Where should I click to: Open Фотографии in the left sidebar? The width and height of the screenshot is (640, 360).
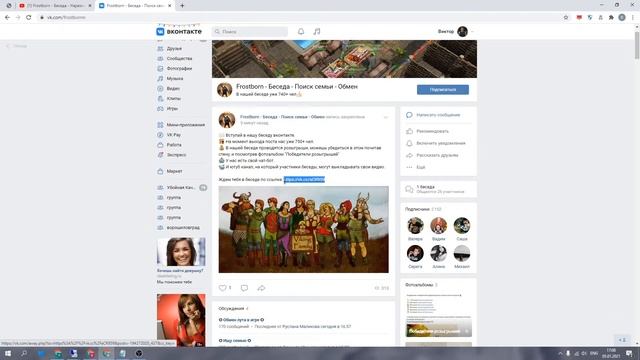tap(179, 69)
